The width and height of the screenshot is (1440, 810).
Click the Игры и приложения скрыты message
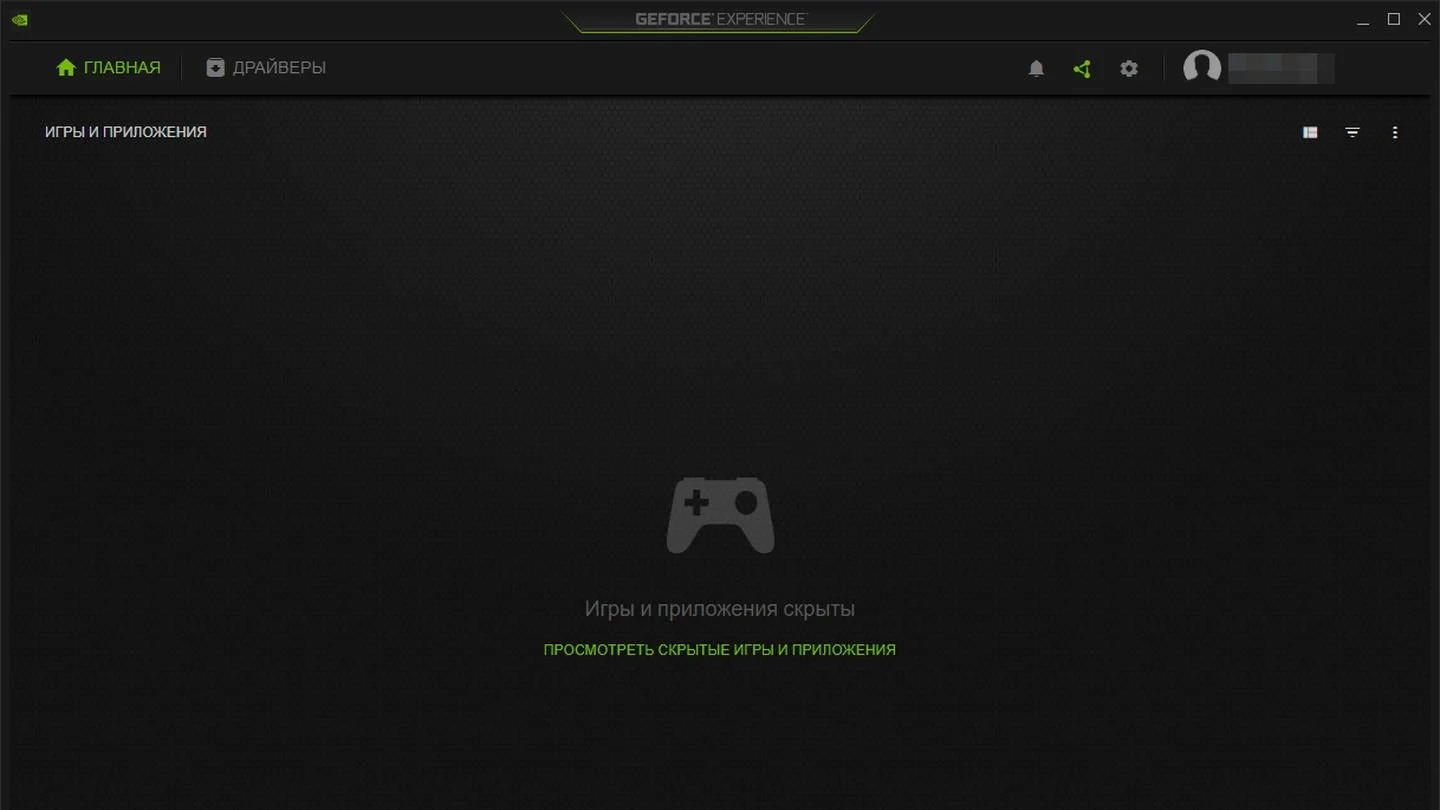tap(720, 609)
